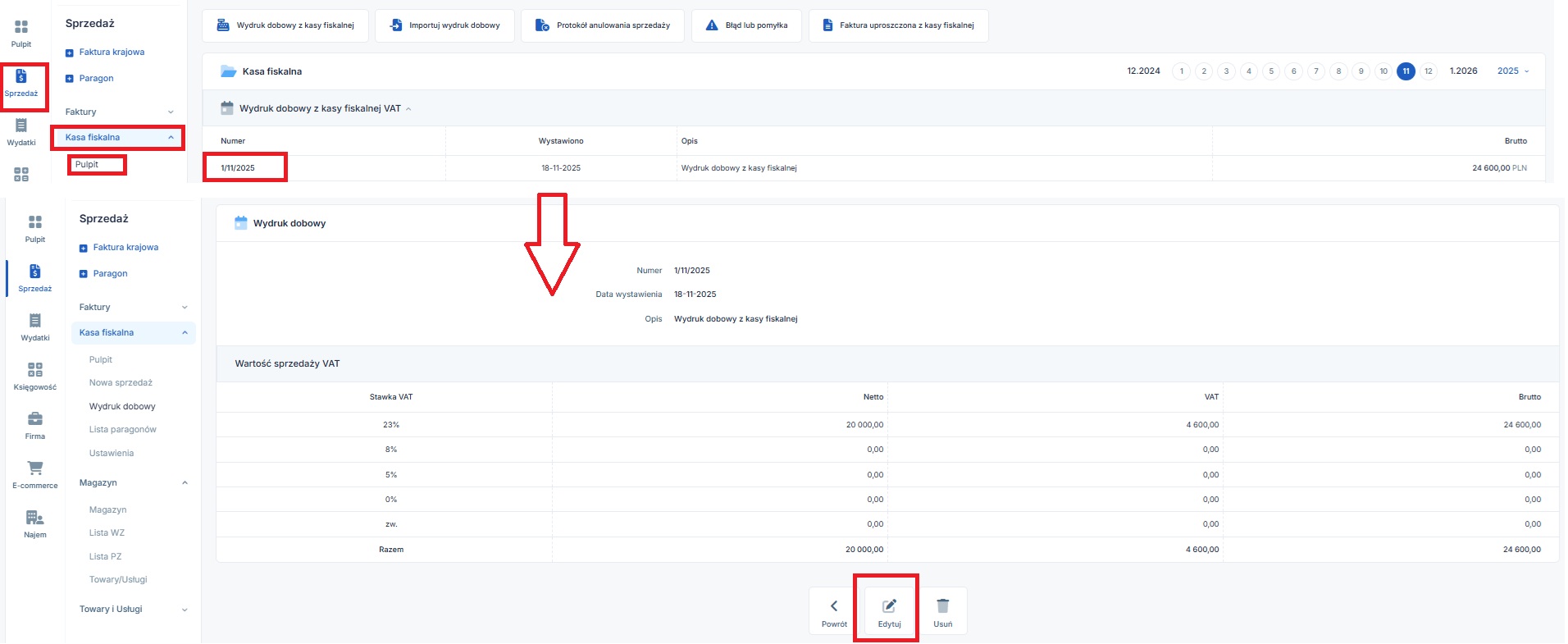Switch to month 12 in month selector
Viewport: 1568px width, 644px height.
pyautogui.click(x=1428, y=71)
